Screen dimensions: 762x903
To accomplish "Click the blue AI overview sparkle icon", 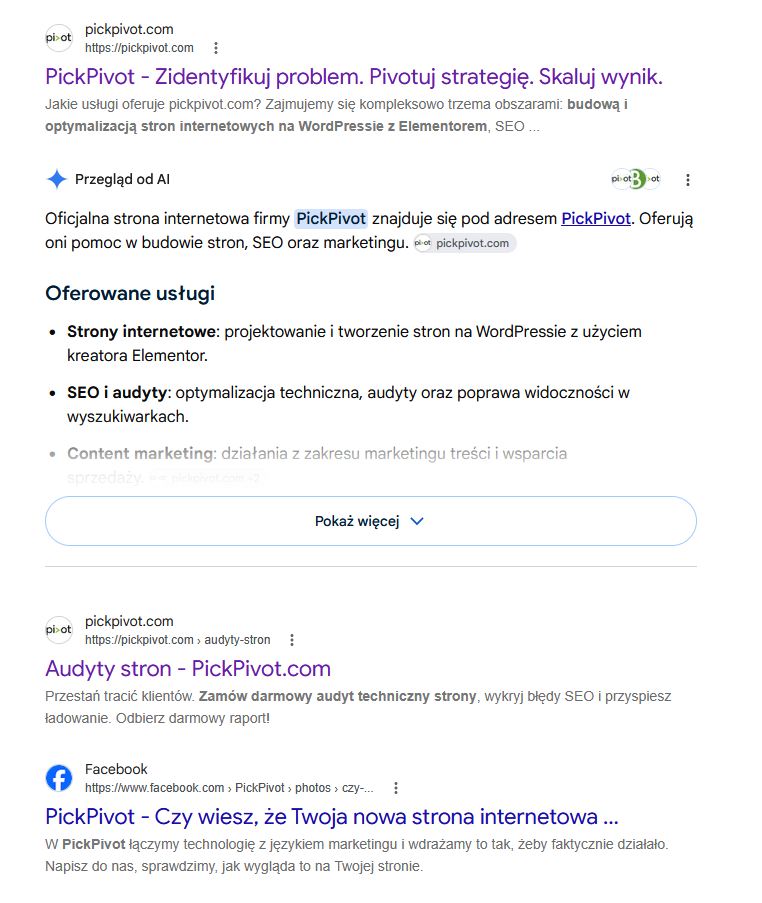I will click(56, 179).
